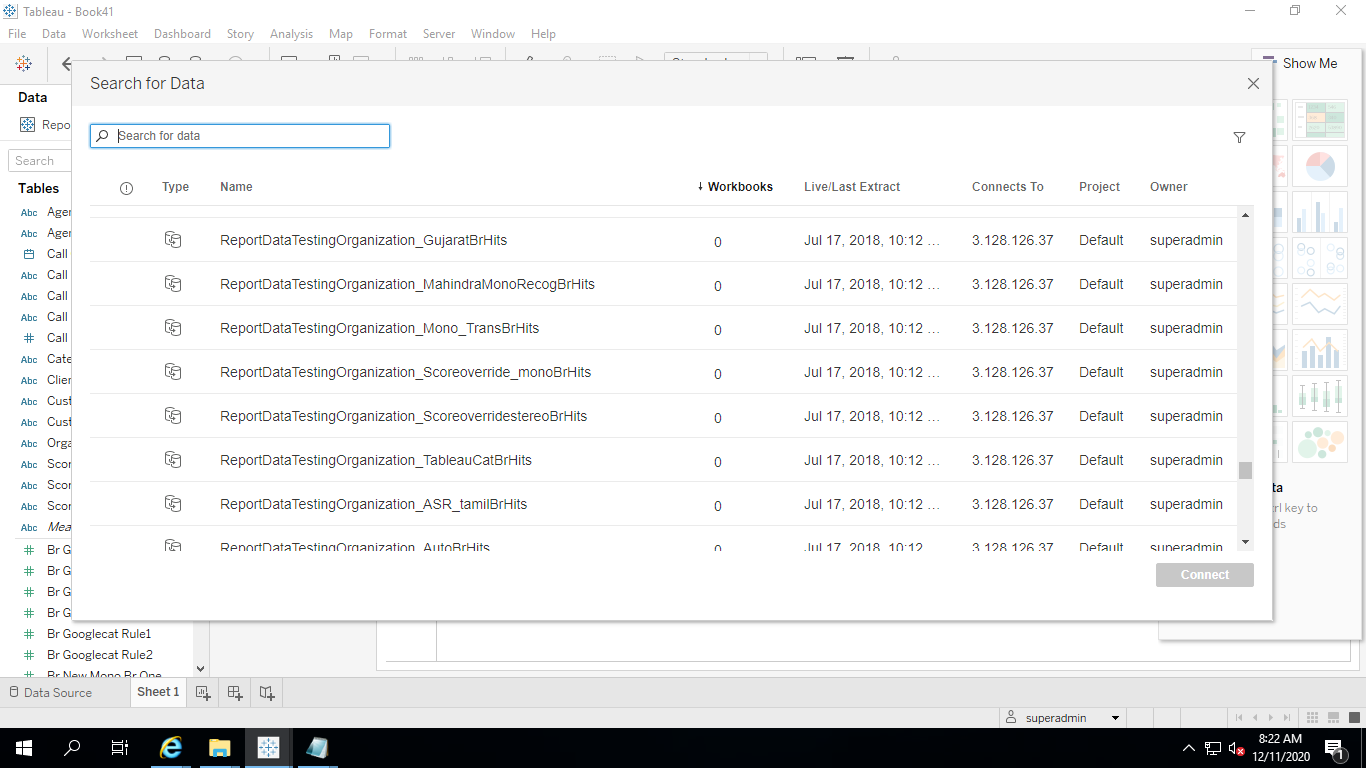Select the pie chart in Show Me
Image resolution: width=1366 pixels, height=768 pixels.
click(x=1320, y=166)
